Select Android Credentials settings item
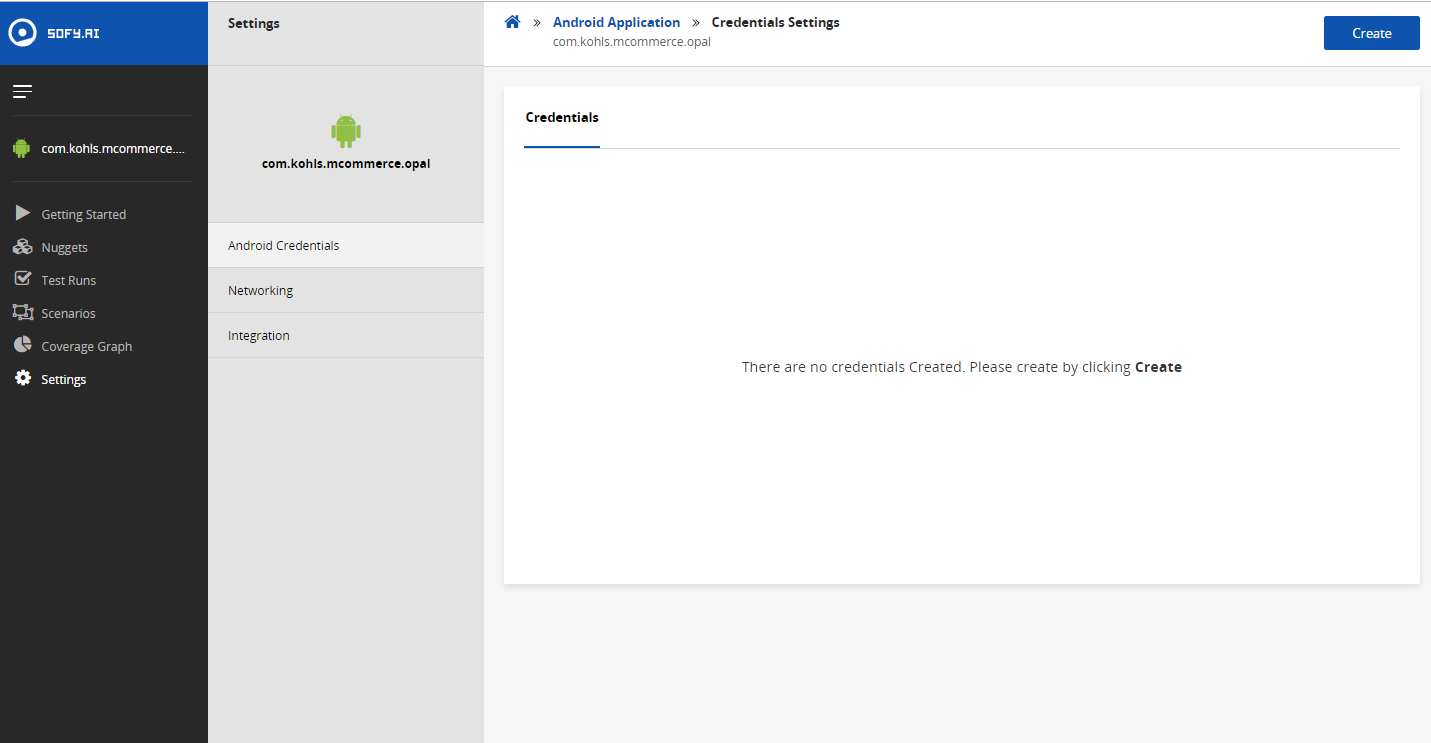Screen dimensions: 1431x743 346,245
